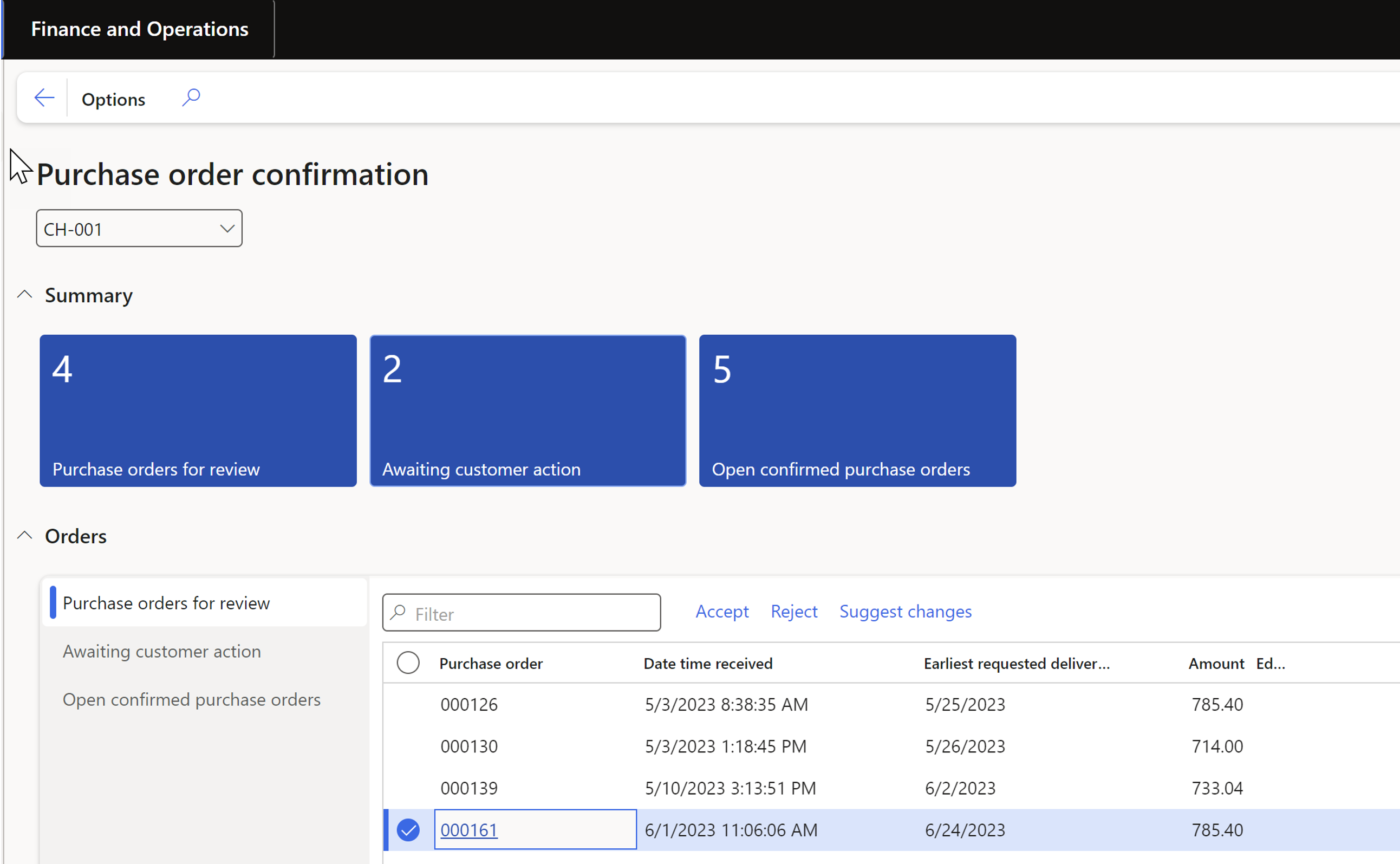This screenshot has width=1400, height=864.
Task: Open the Awaiting customer action tile
Action: click(x=528, y=411)
